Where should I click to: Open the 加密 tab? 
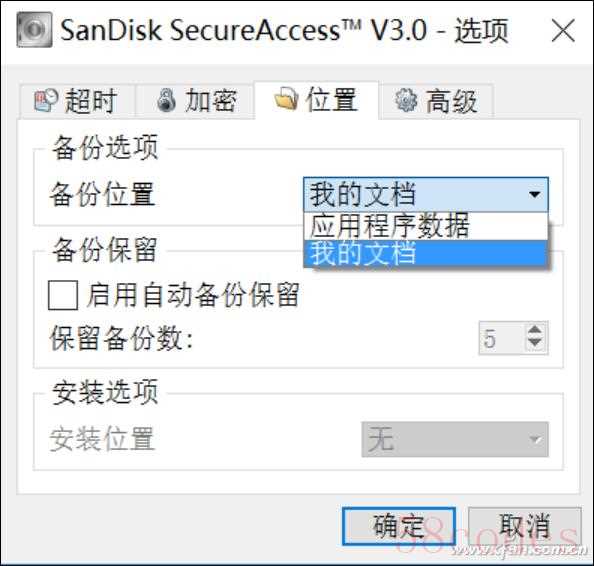195,101
